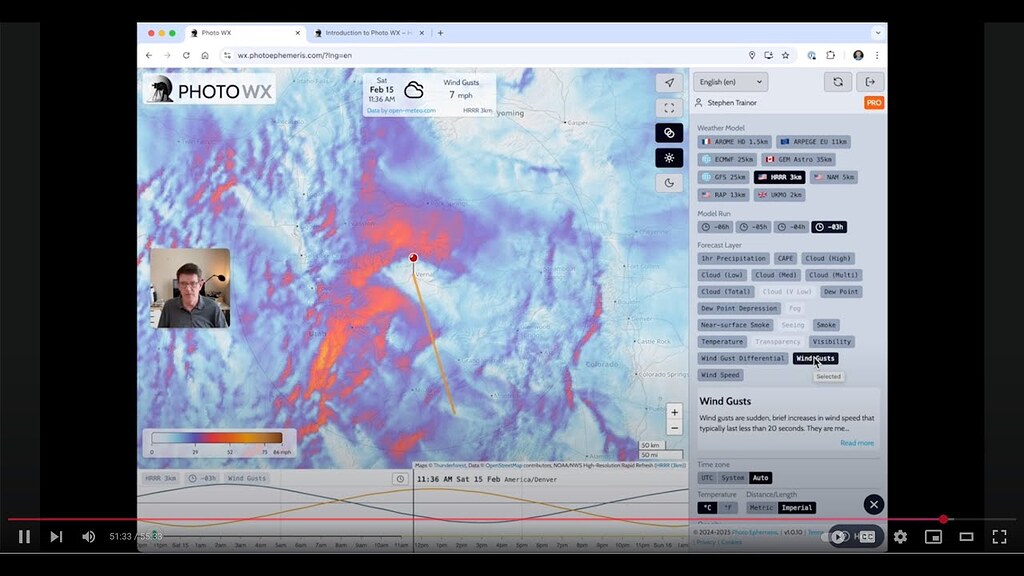The height and width of the screenshot is (576, 1024).
Task: Click the location arrow icon on the map
Action: click(x=668, y=82)
